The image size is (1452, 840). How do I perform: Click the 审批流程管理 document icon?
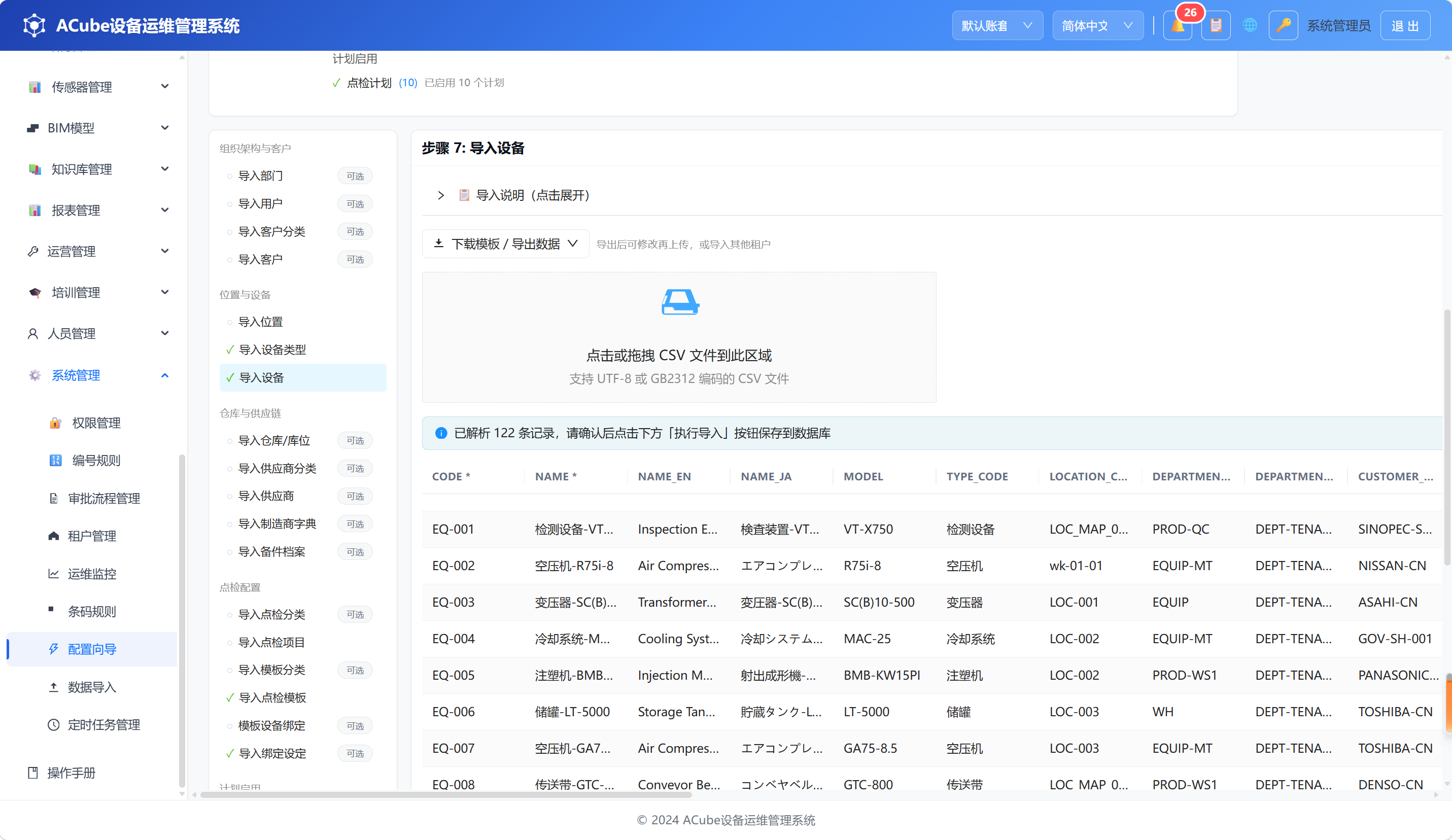coord(54,498)
